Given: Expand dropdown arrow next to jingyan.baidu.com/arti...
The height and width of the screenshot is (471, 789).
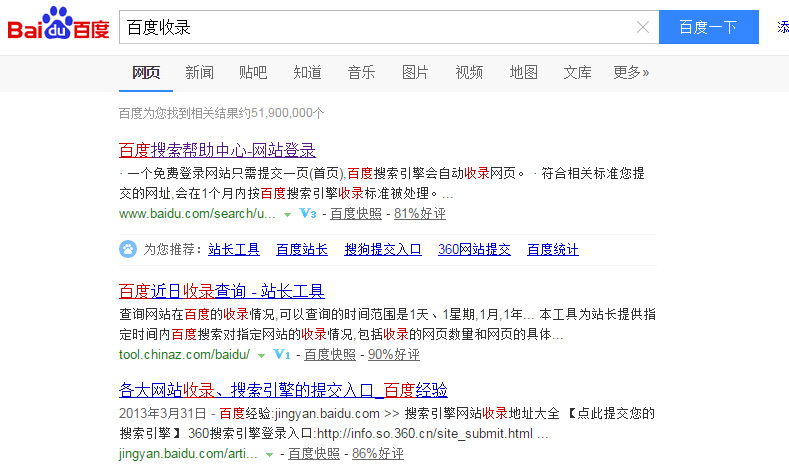Looking at the screenshot, I should point(269,455).
